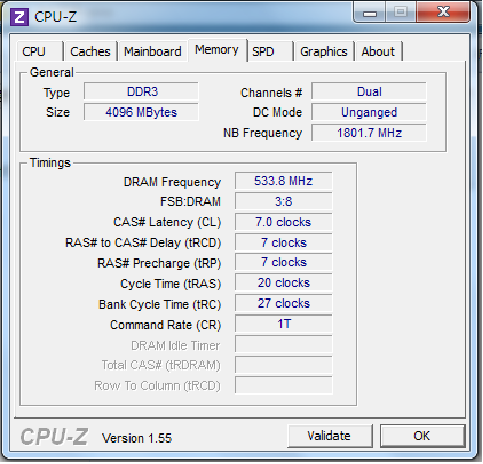
Task: Switch to the CPU tab
Action: (x=39, y=52)
